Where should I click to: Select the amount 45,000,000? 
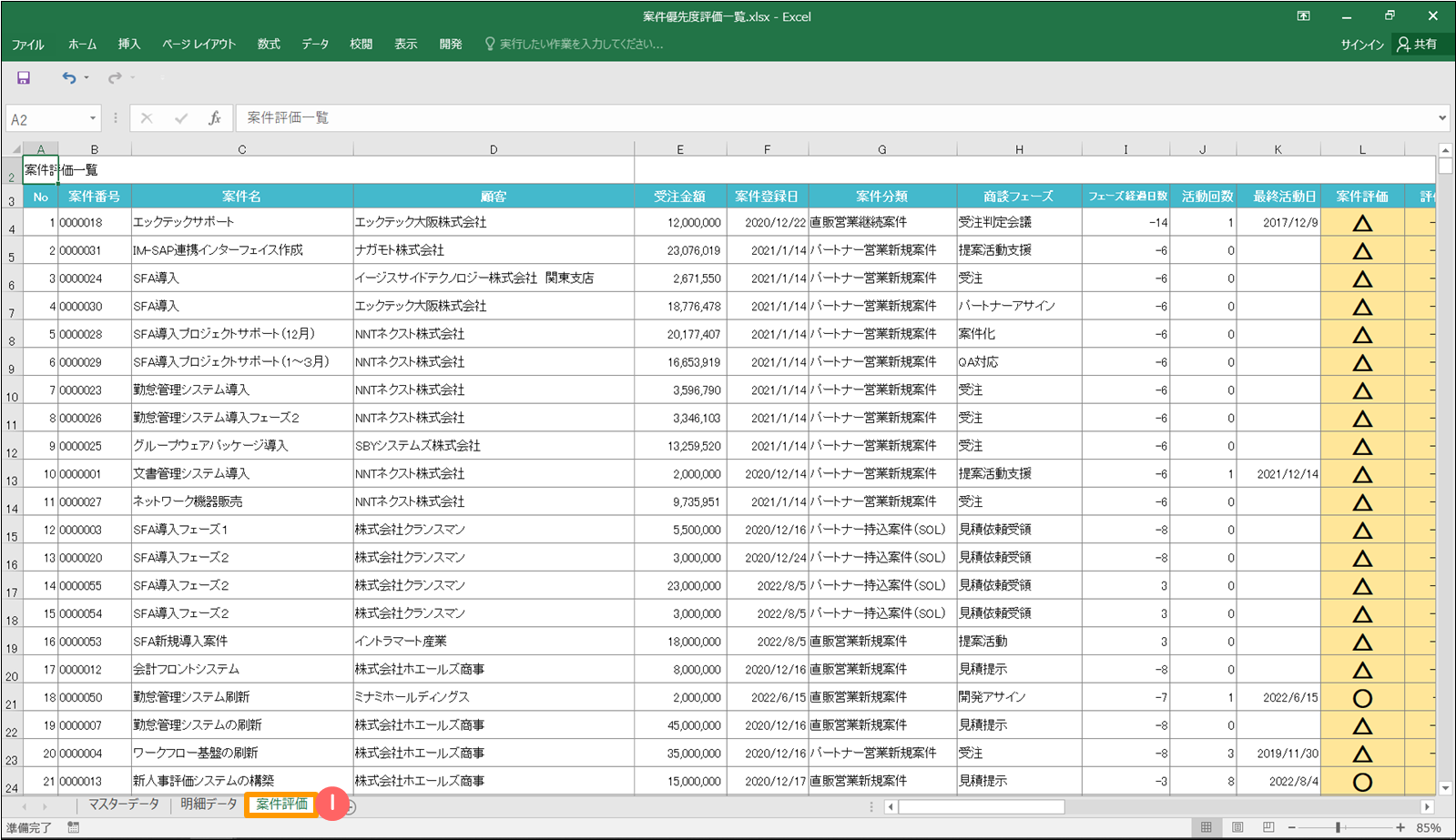click(x=680, y=725)
